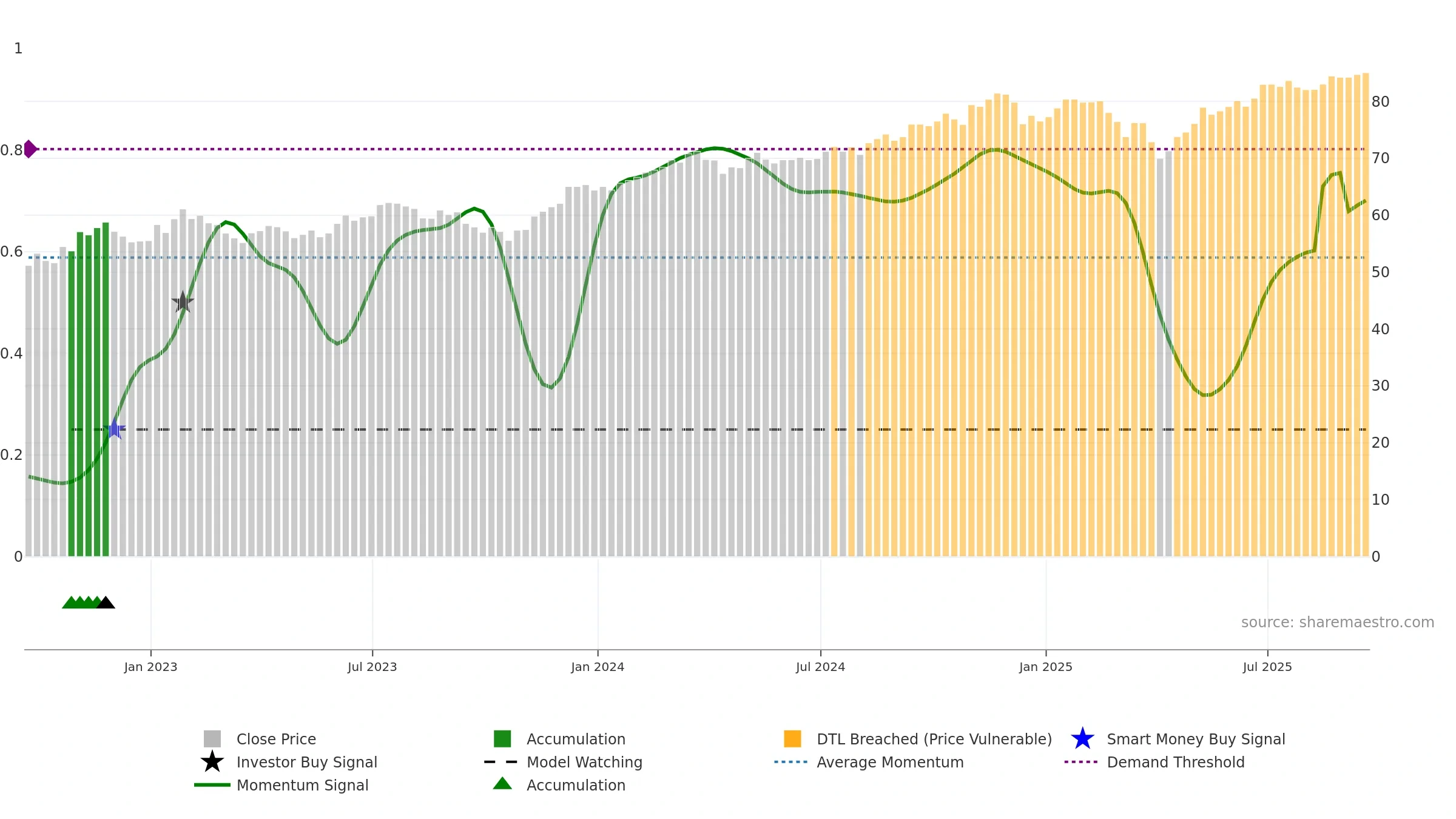Click the purple diamond Demand Threshold marker
The image size is (1456, 819).
point(29,149)
